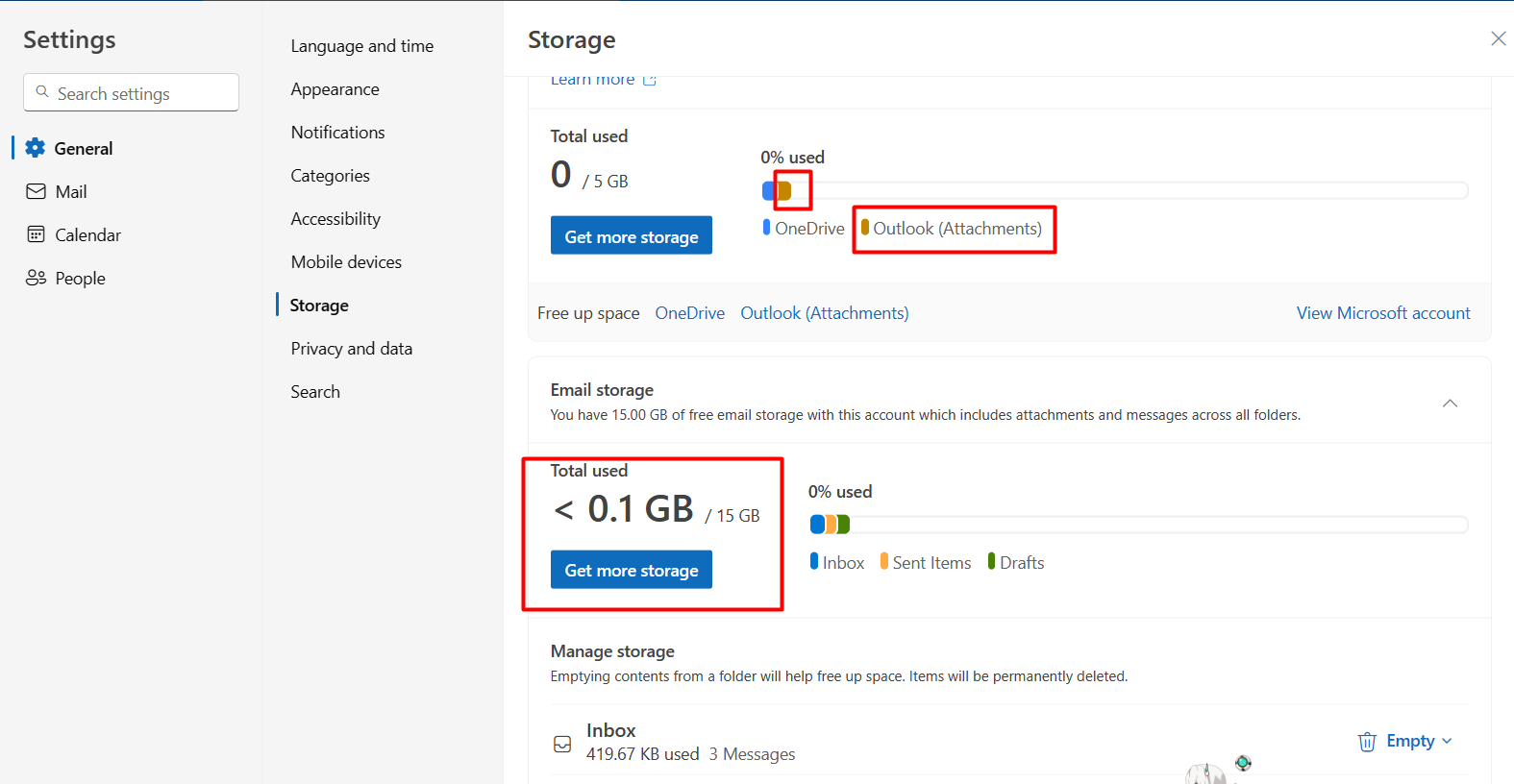Select the People settings category label
1514x784 pixels.
pyautogui.click(x=81, y=279)
